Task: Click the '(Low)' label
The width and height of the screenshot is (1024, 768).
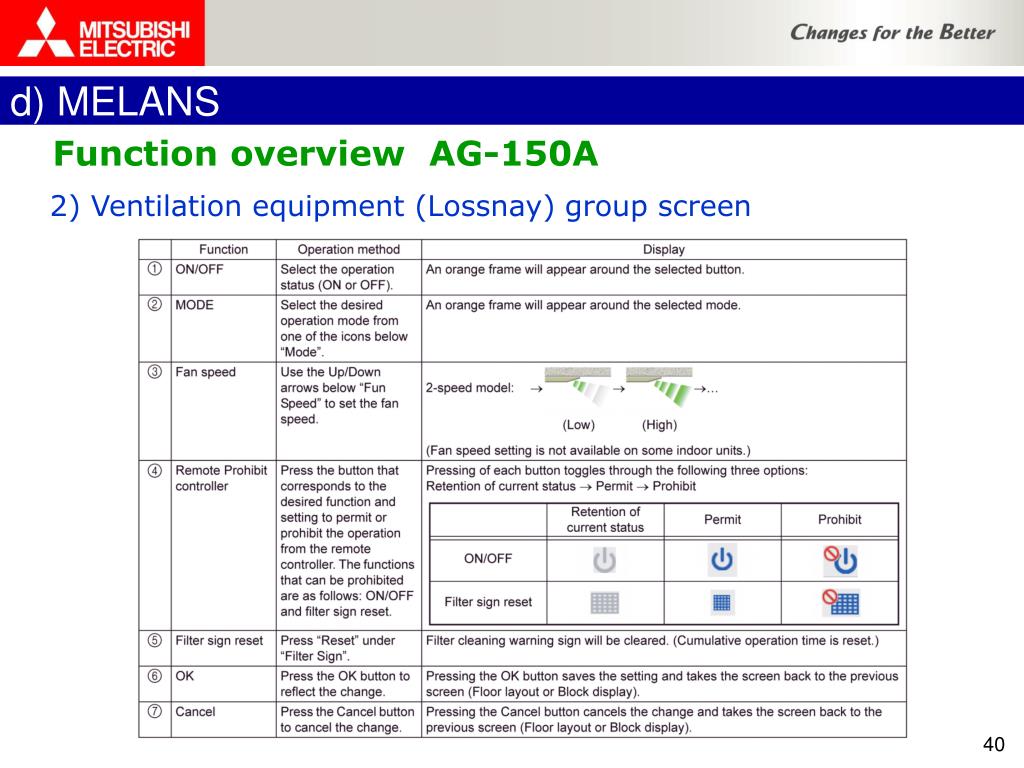Action: coord(579,425)
